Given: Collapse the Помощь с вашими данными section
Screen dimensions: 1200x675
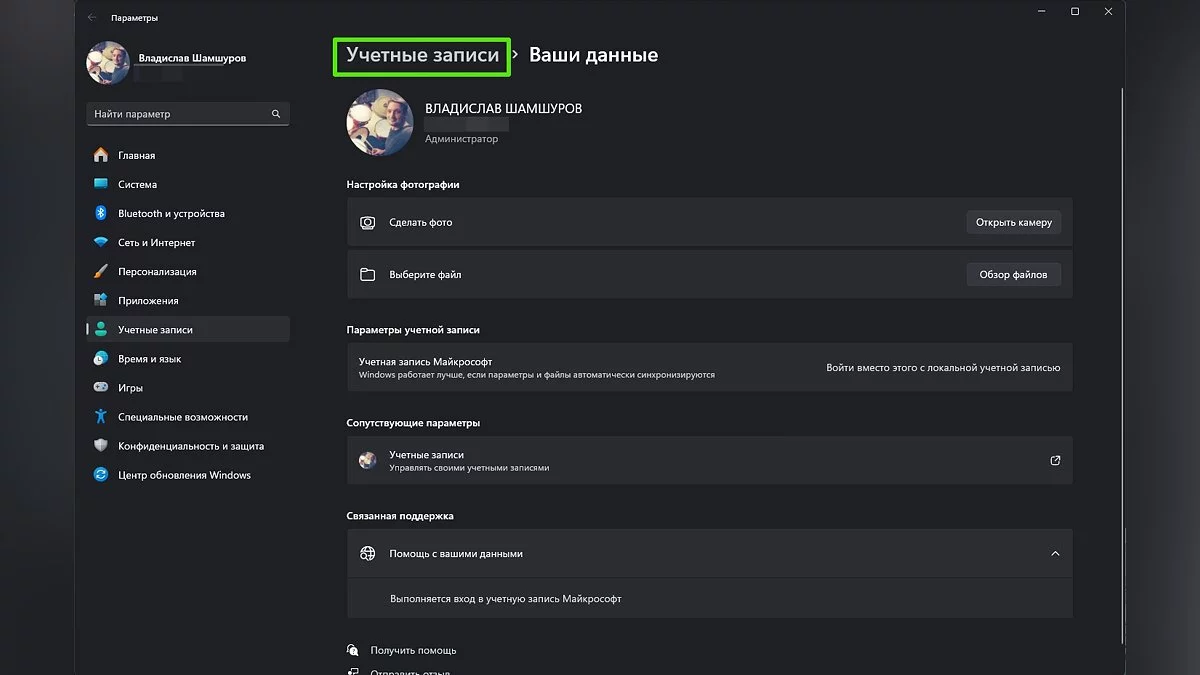Looking at the screenshot, I should click(x=1055, y=553).
